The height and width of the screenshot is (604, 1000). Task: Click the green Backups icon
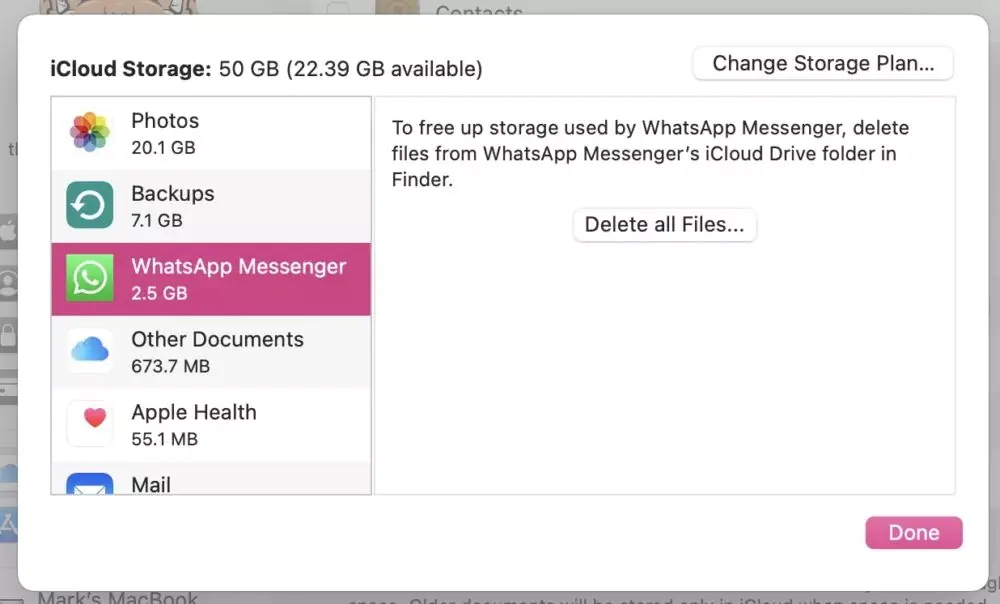click(90, 205)
